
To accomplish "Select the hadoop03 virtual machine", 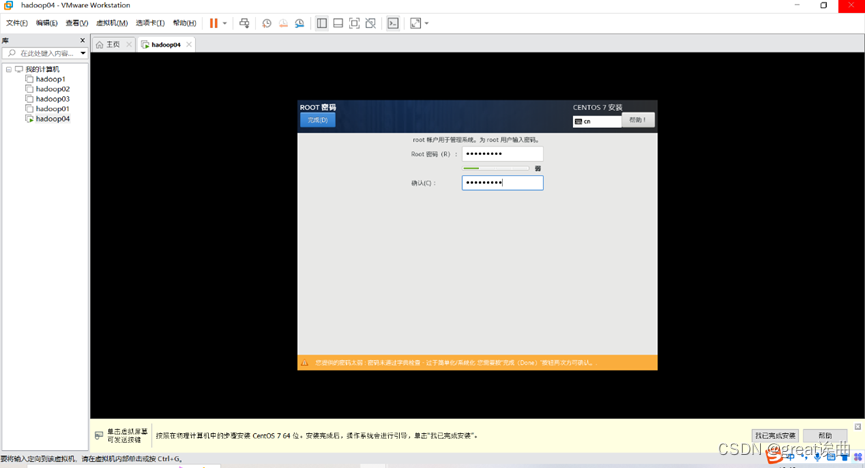I will coord(52,99).
